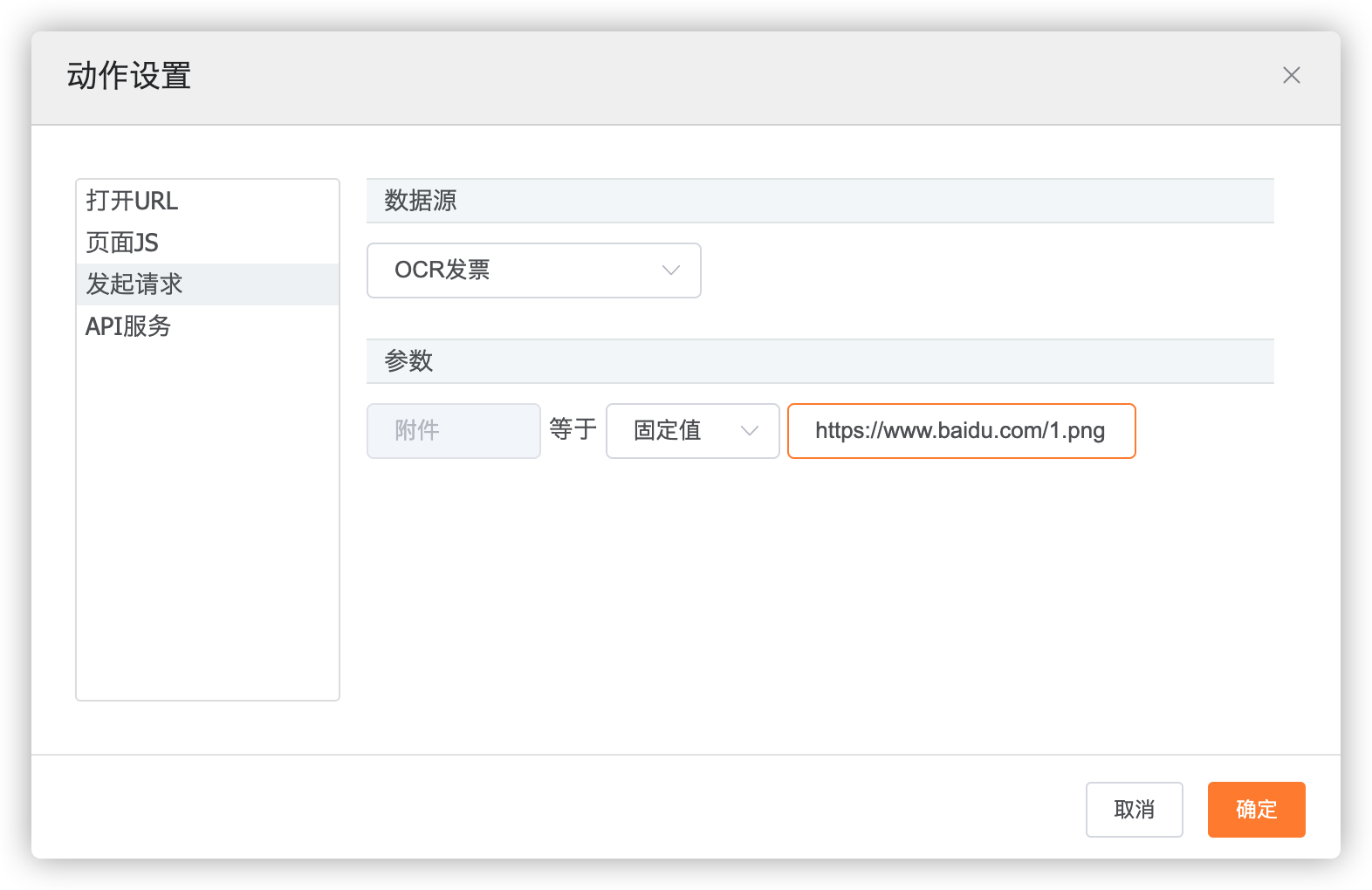Close the 动作设置 dialog with the X icon
The image size is (1372, 890).
pyautogui.click(x=1291, y=76)
